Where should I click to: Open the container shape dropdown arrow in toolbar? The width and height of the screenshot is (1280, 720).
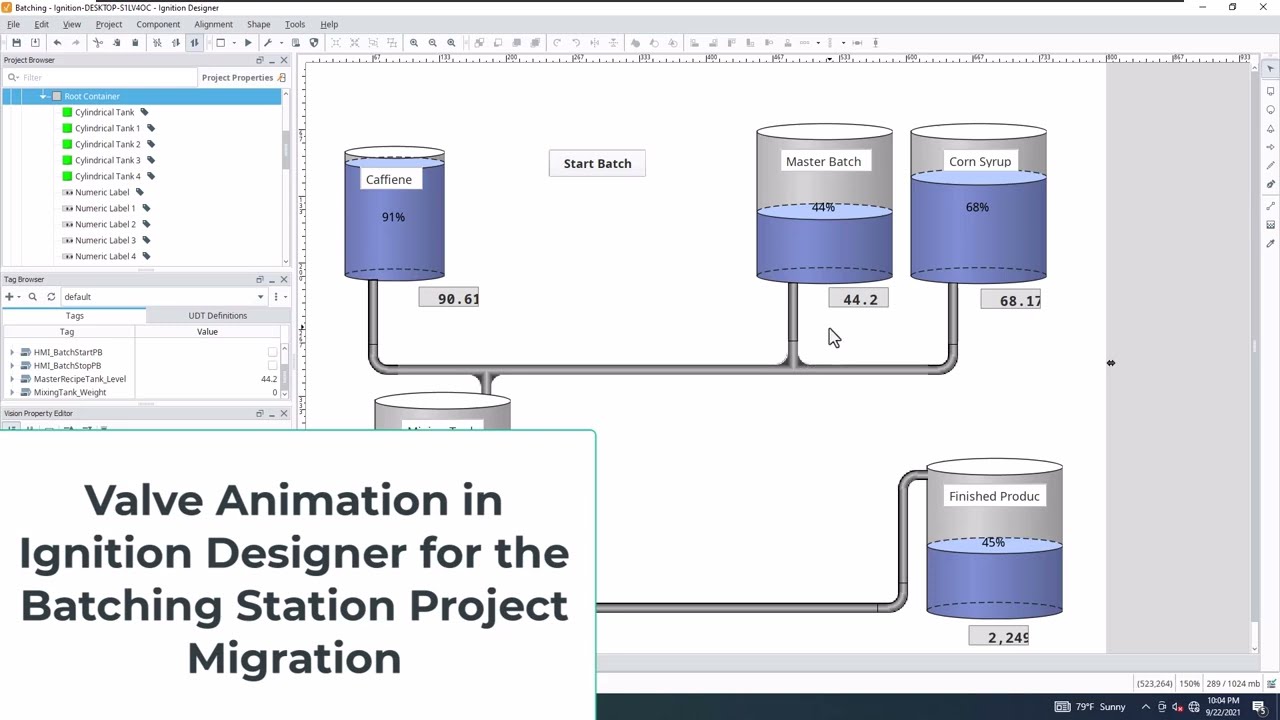(234, 43)
